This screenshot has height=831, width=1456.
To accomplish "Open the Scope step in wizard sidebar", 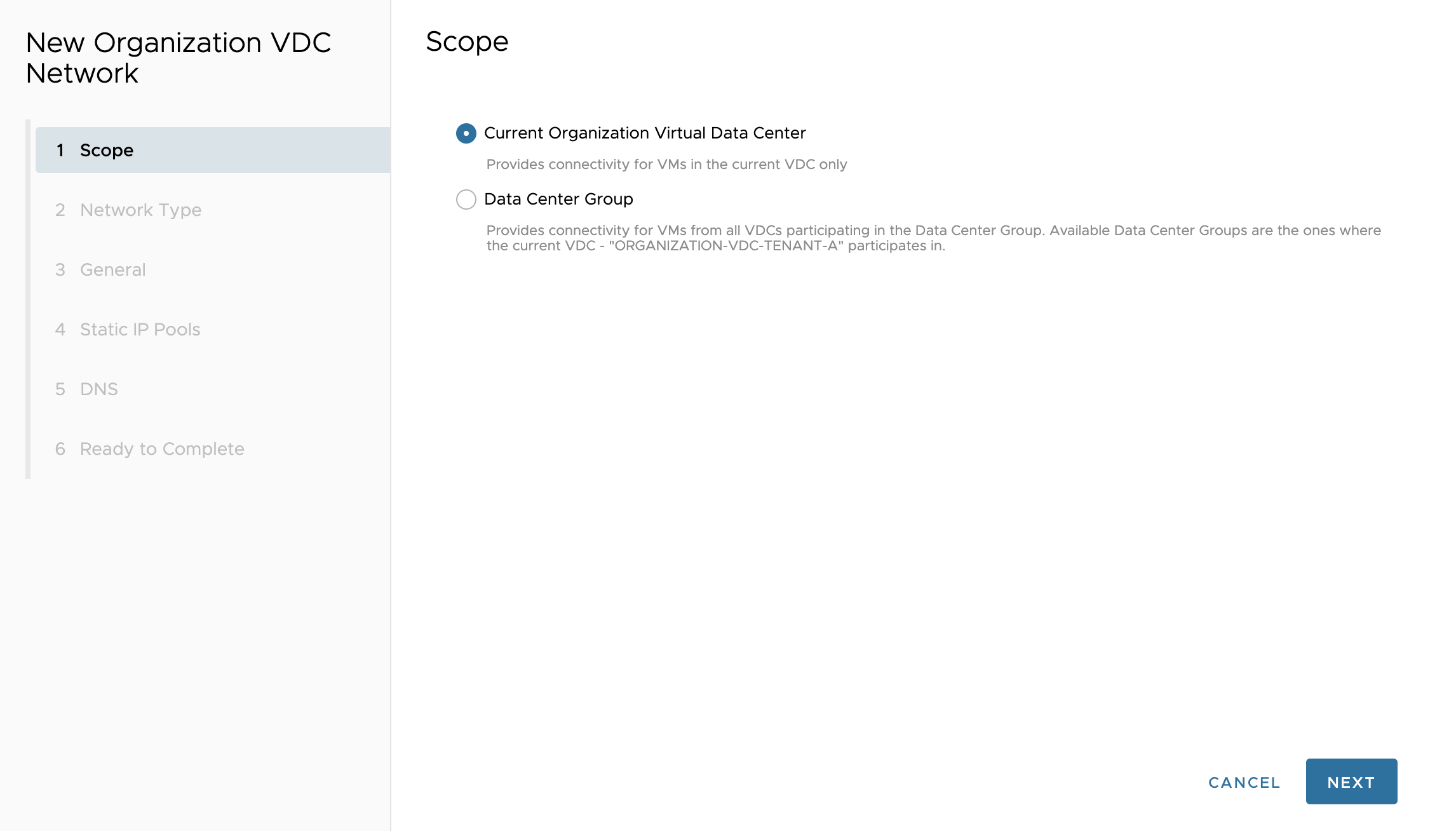I will [107, 151].
